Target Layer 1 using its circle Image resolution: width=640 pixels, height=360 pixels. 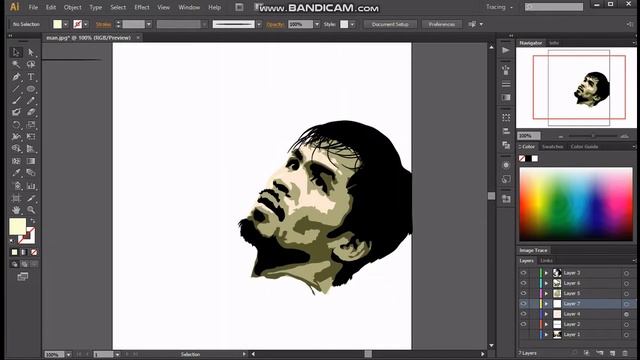pyautogui.click(x=627, y=335)
